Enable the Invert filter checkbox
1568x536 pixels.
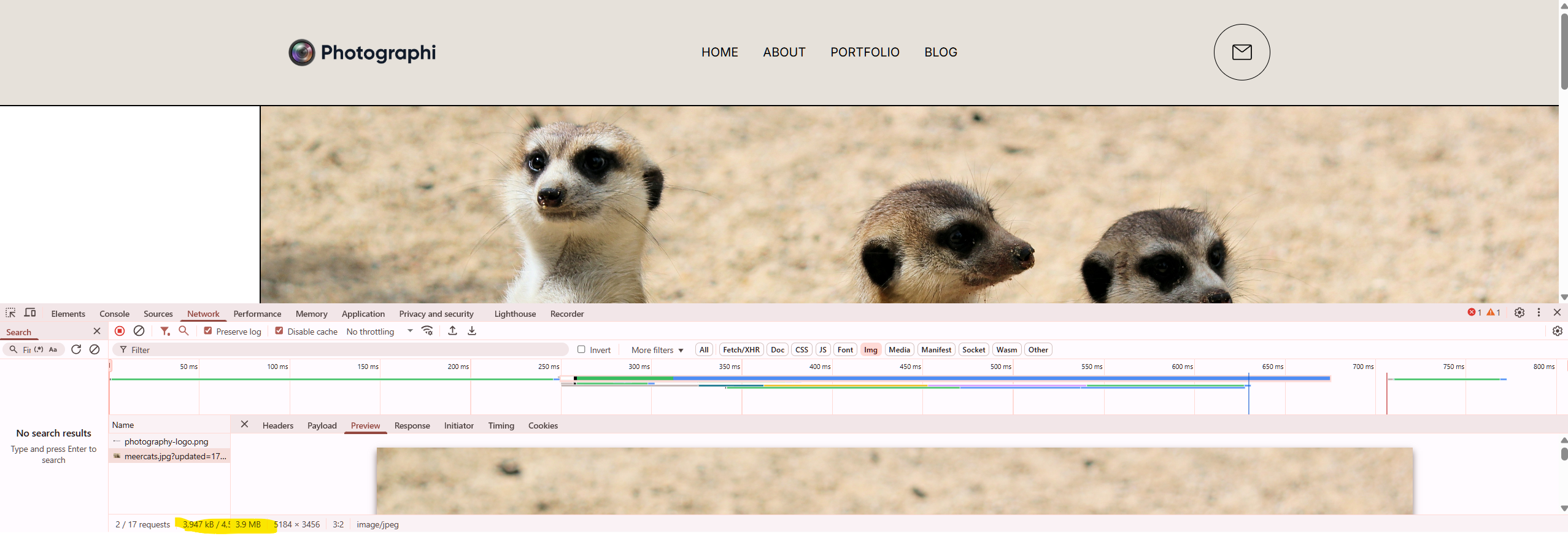click(581, 349)
